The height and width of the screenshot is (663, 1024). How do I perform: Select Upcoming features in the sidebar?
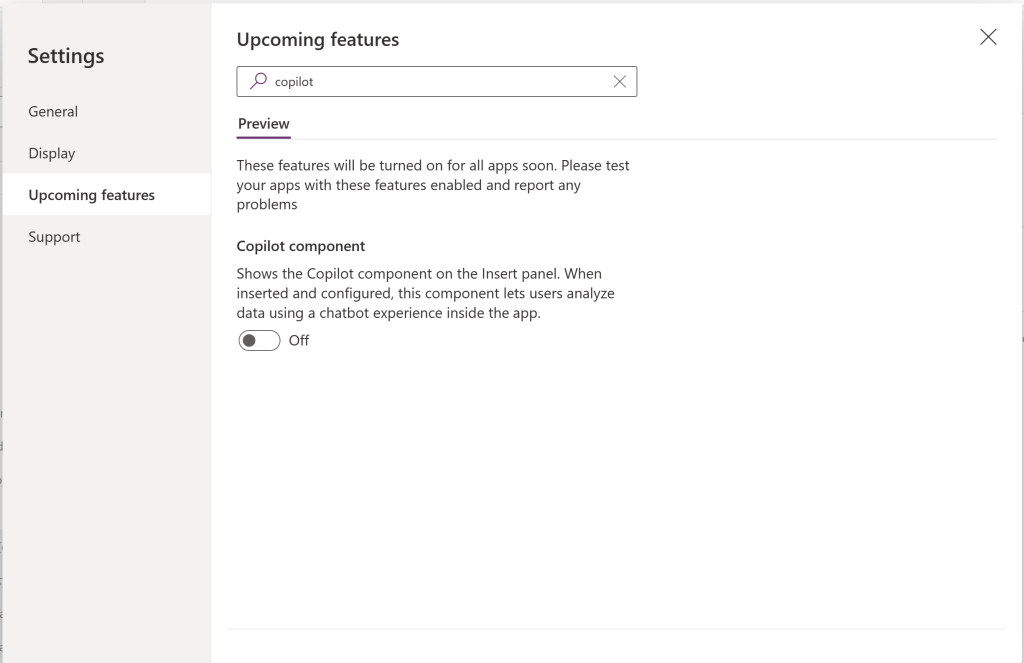click(92, 195)
